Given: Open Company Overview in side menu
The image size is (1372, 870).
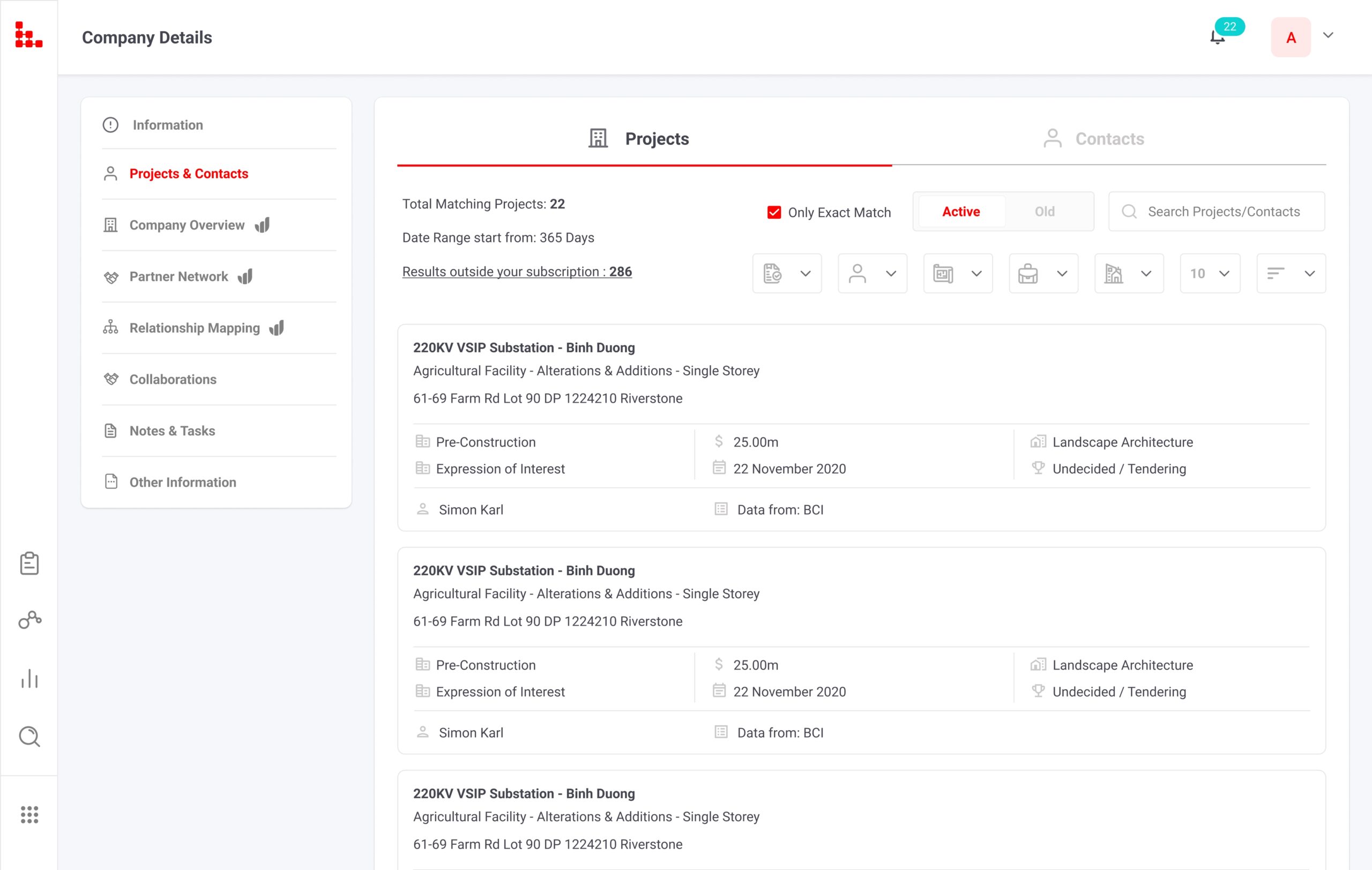Looking at the screenshot, I should [x=187, y=225].
